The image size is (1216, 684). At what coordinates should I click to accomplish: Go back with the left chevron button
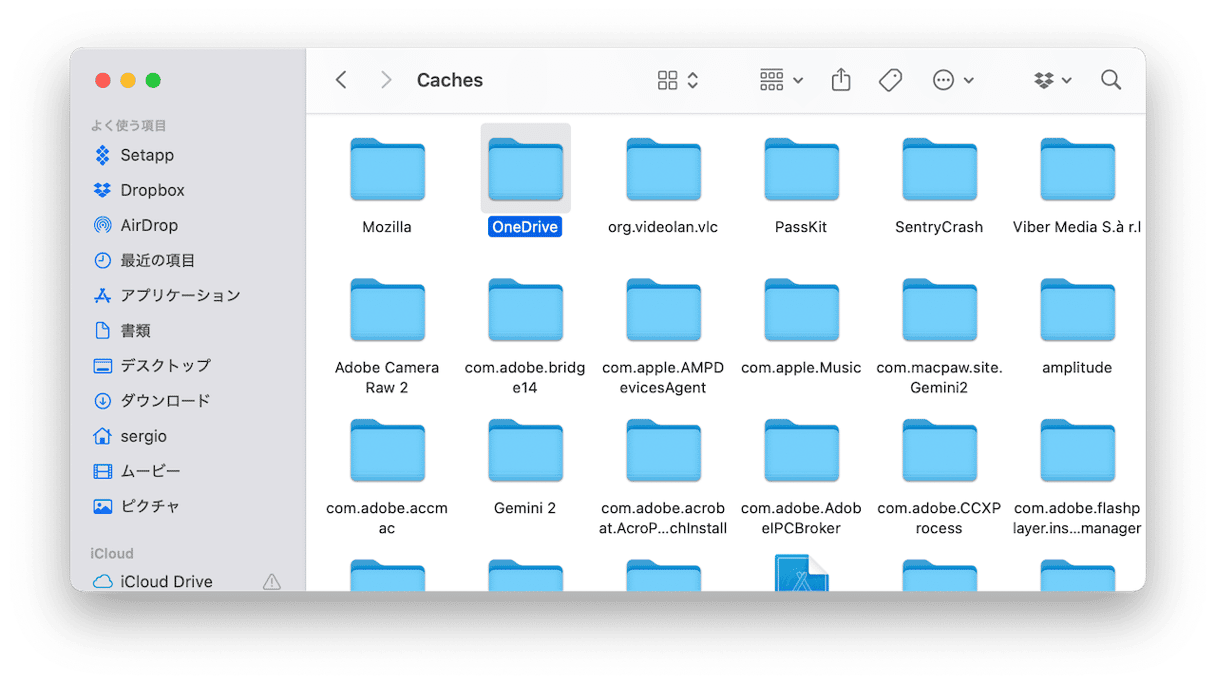(341, 80)
